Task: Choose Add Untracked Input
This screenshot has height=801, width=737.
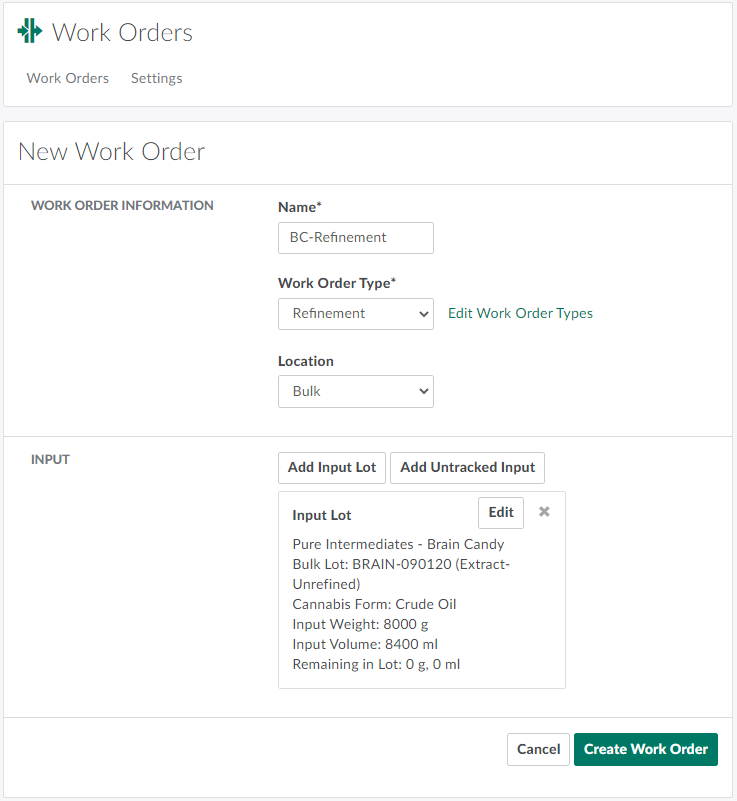Action: pos(467,467)
